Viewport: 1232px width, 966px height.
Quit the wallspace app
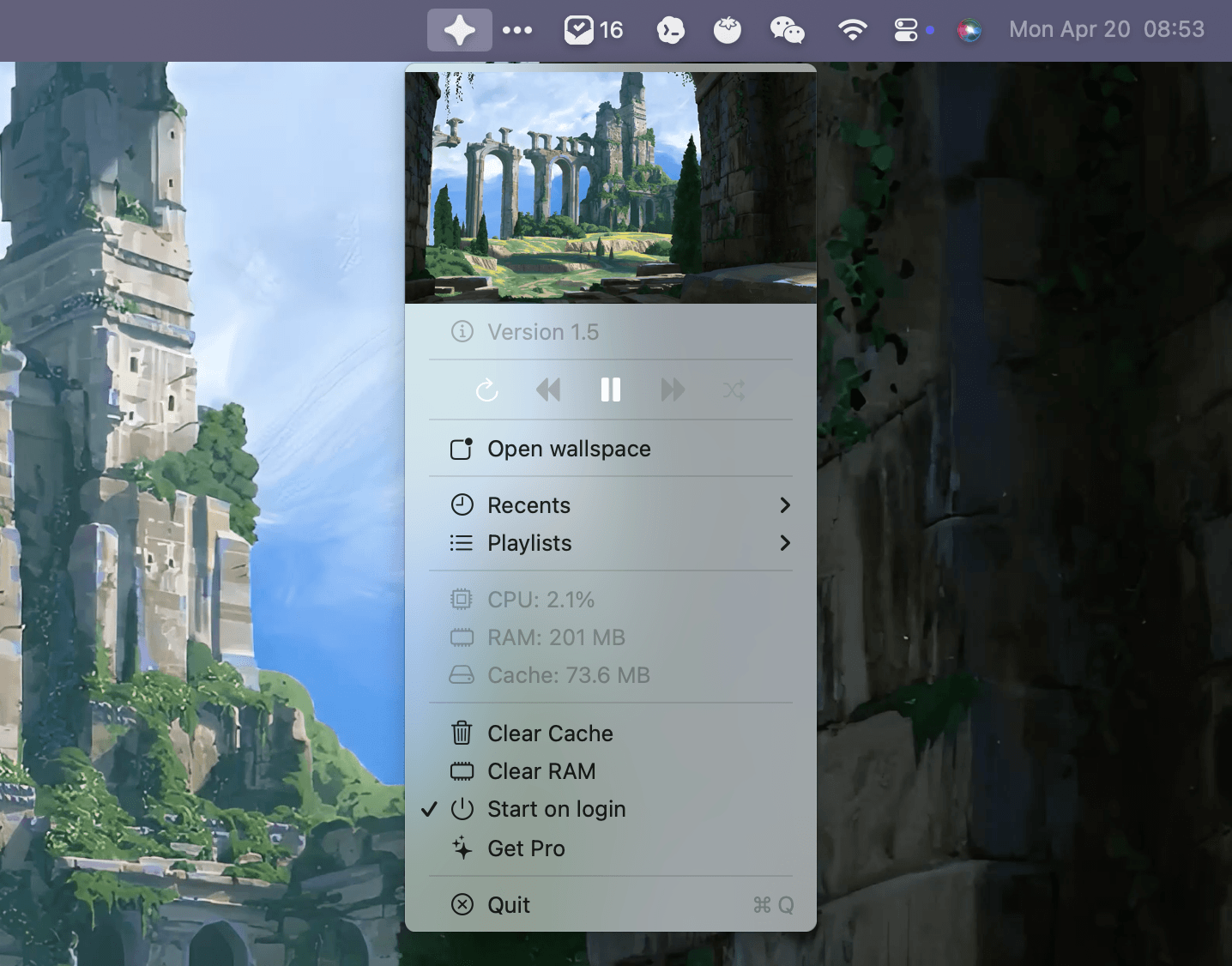(508, 905)
